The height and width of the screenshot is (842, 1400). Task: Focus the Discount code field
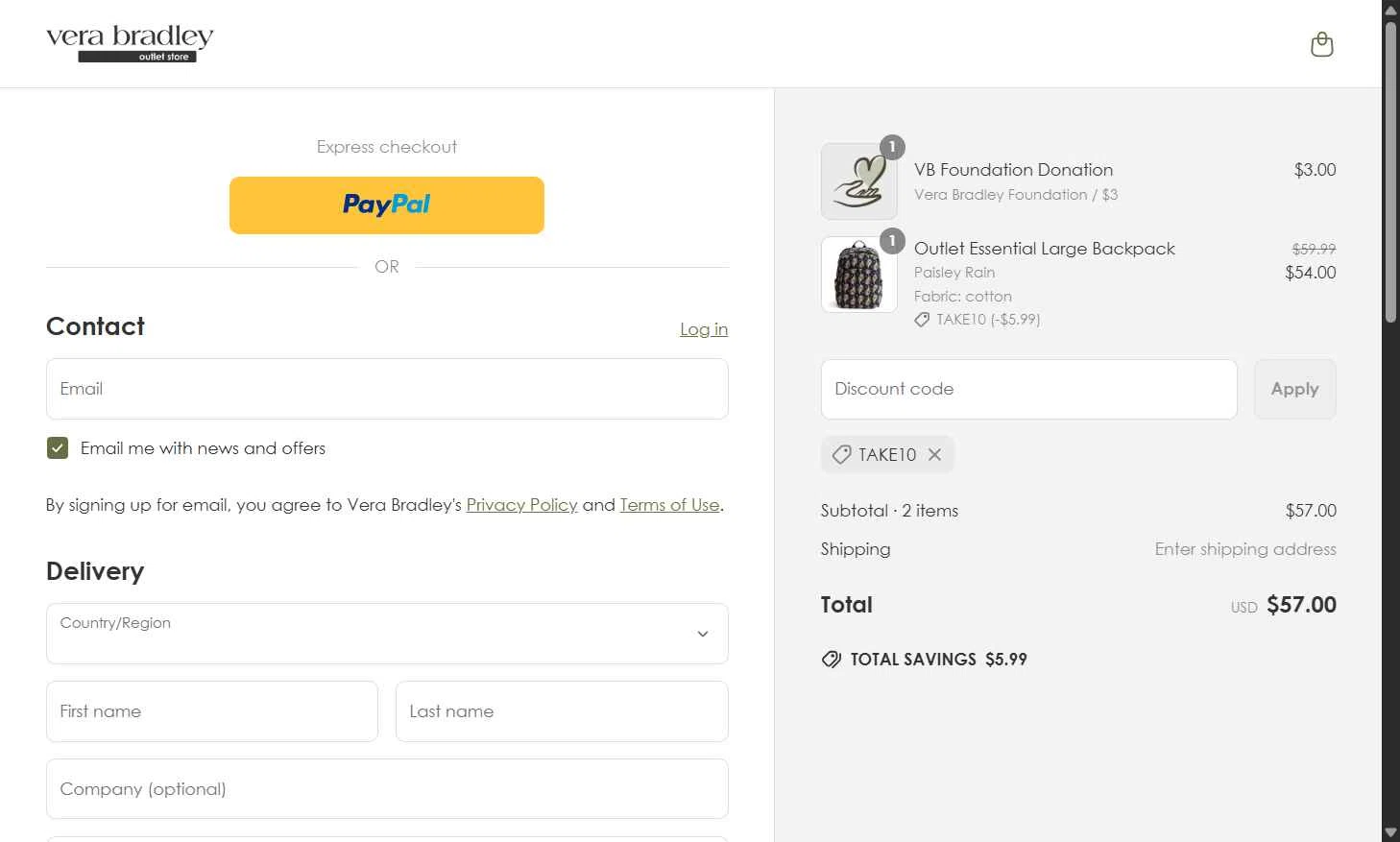[1028, 389]
